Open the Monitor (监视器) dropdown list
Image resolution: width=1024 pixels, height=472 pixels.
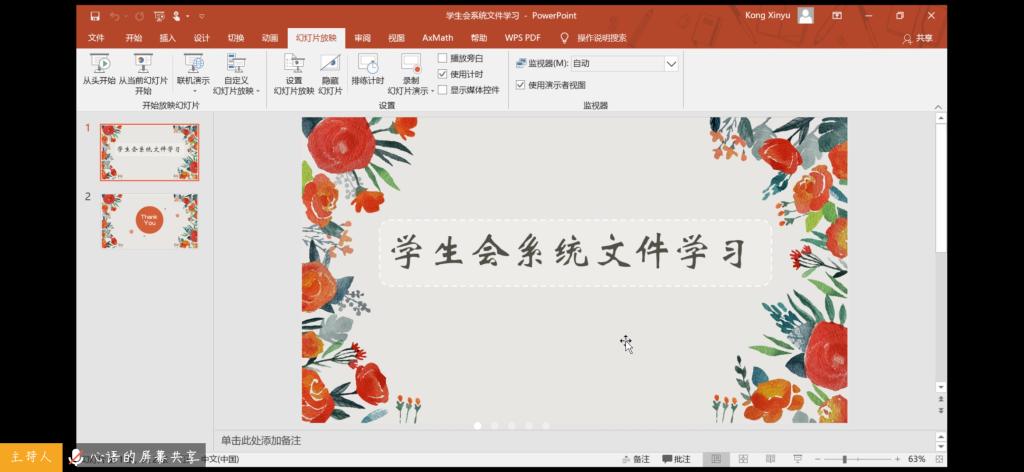pyautogui.click(x=671, y=63)
